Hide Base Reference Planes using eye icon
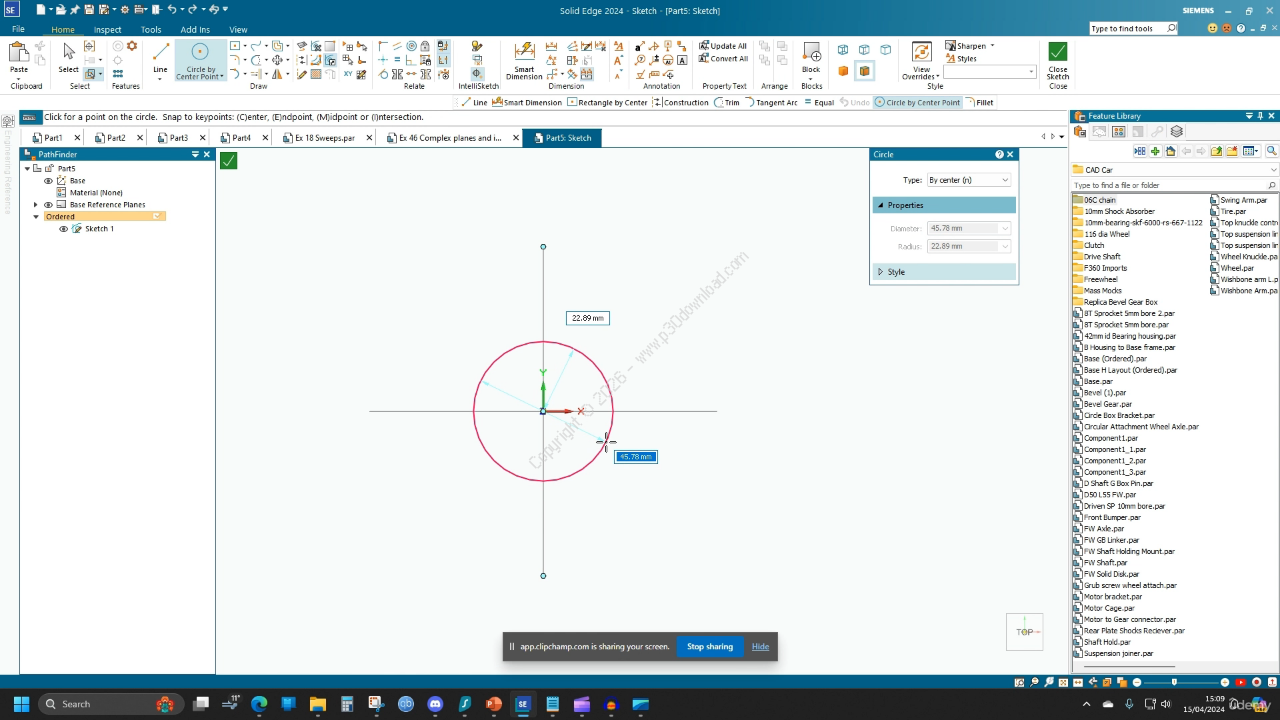 (x=48, y=205)
